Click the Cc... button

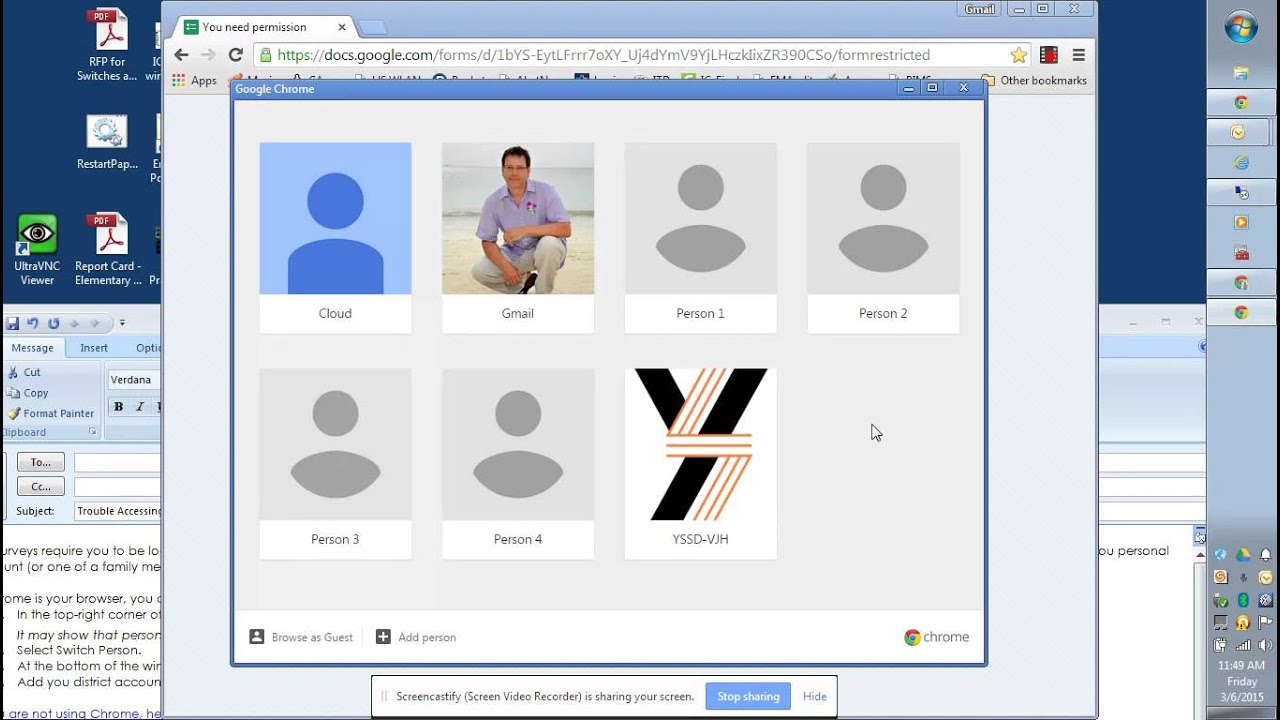point(41,487)
